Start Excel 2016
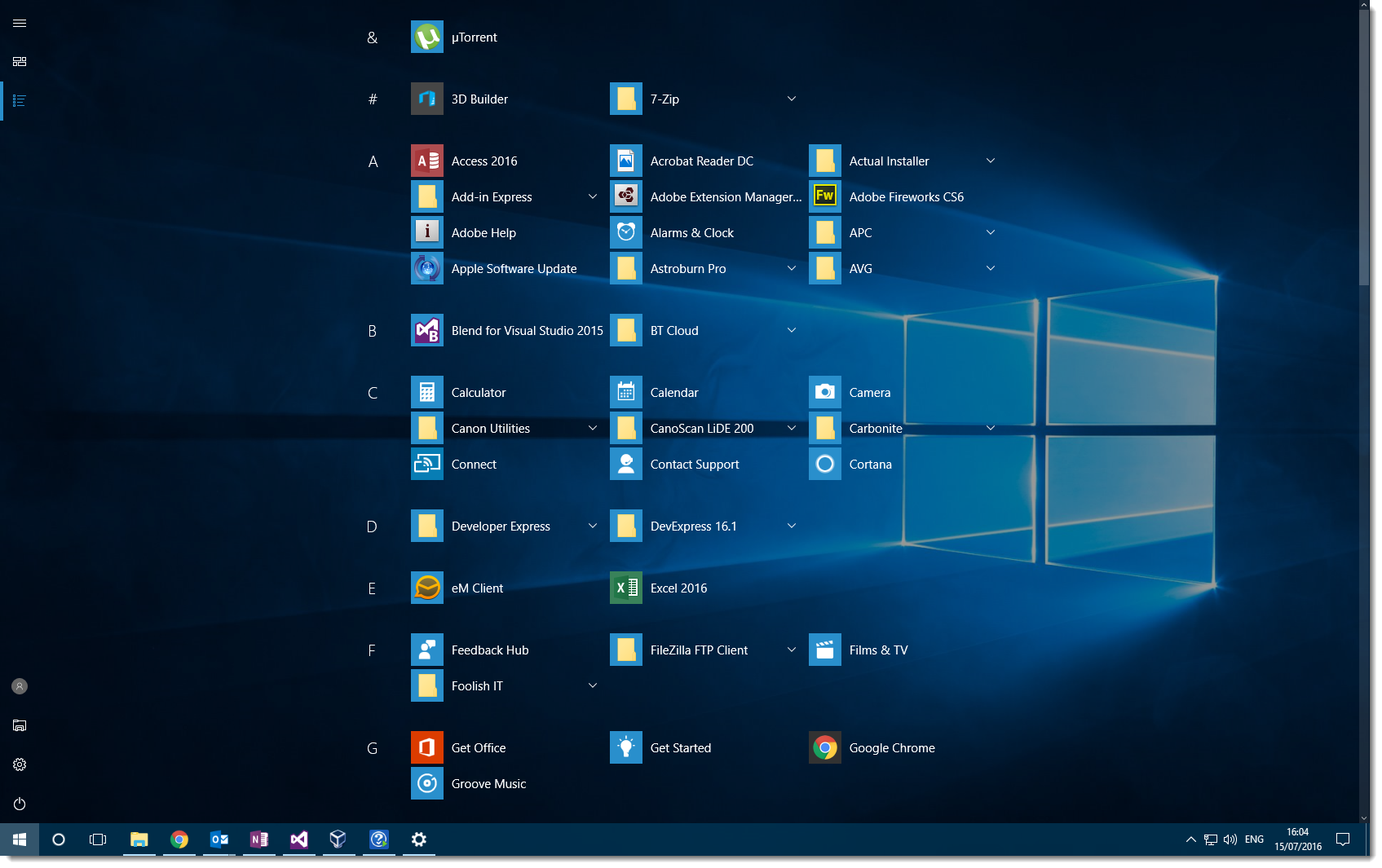1382x868 pixels. tap(678, 588)
